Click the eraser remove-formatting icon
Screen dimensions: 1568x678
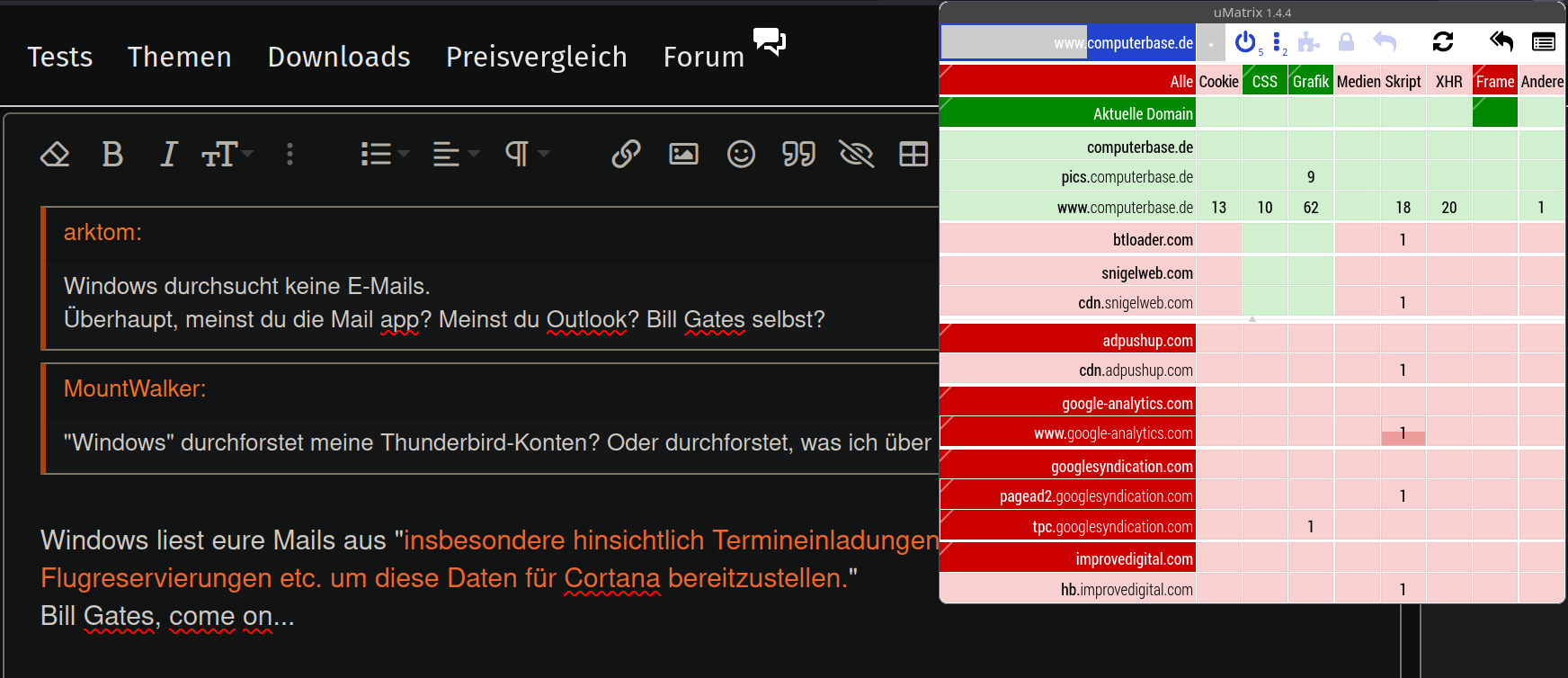click(55, 155)
